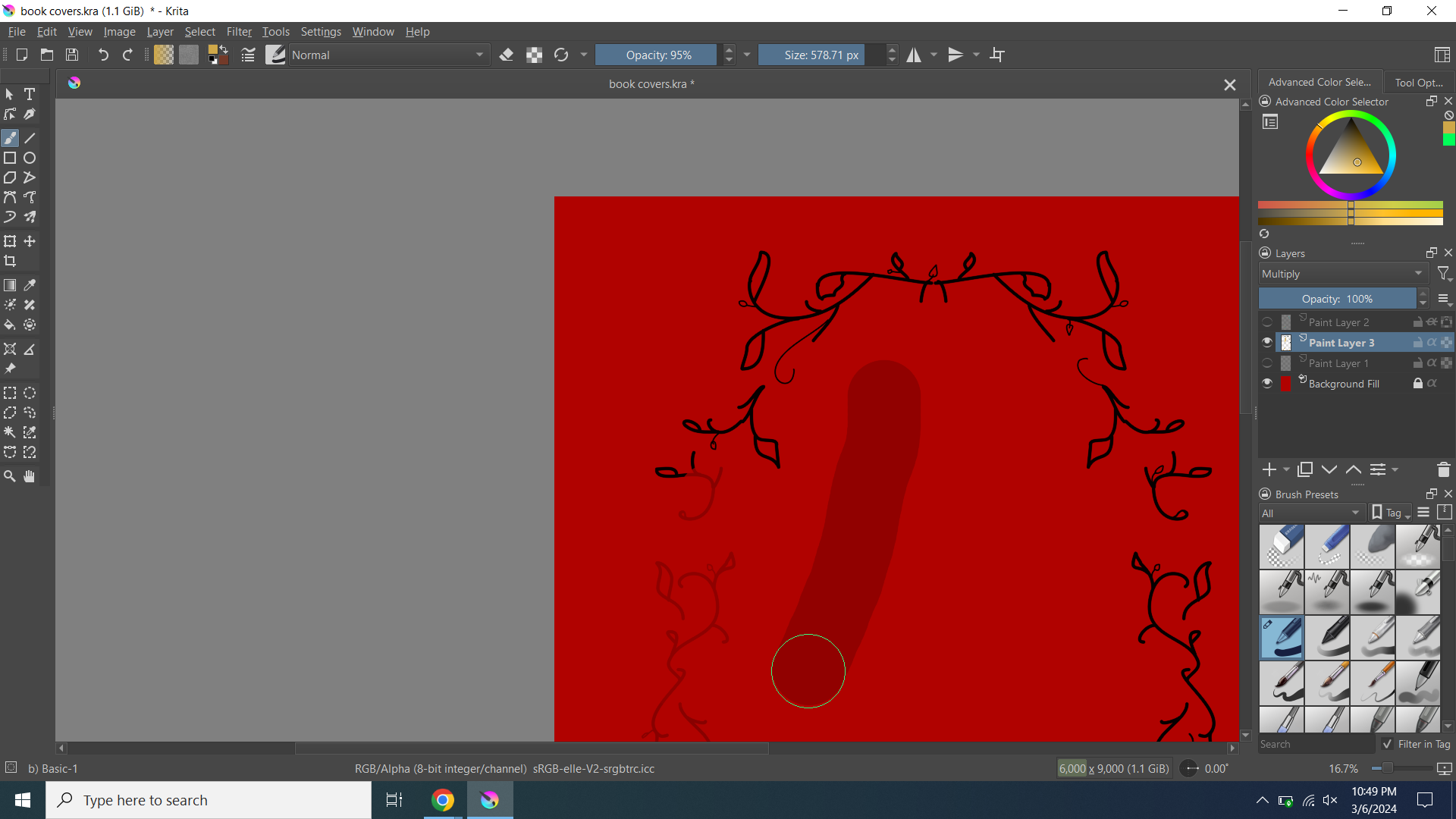Toggle eraser mode in toolbar
Screen dimensions: 1456x819
click(507, 55)
